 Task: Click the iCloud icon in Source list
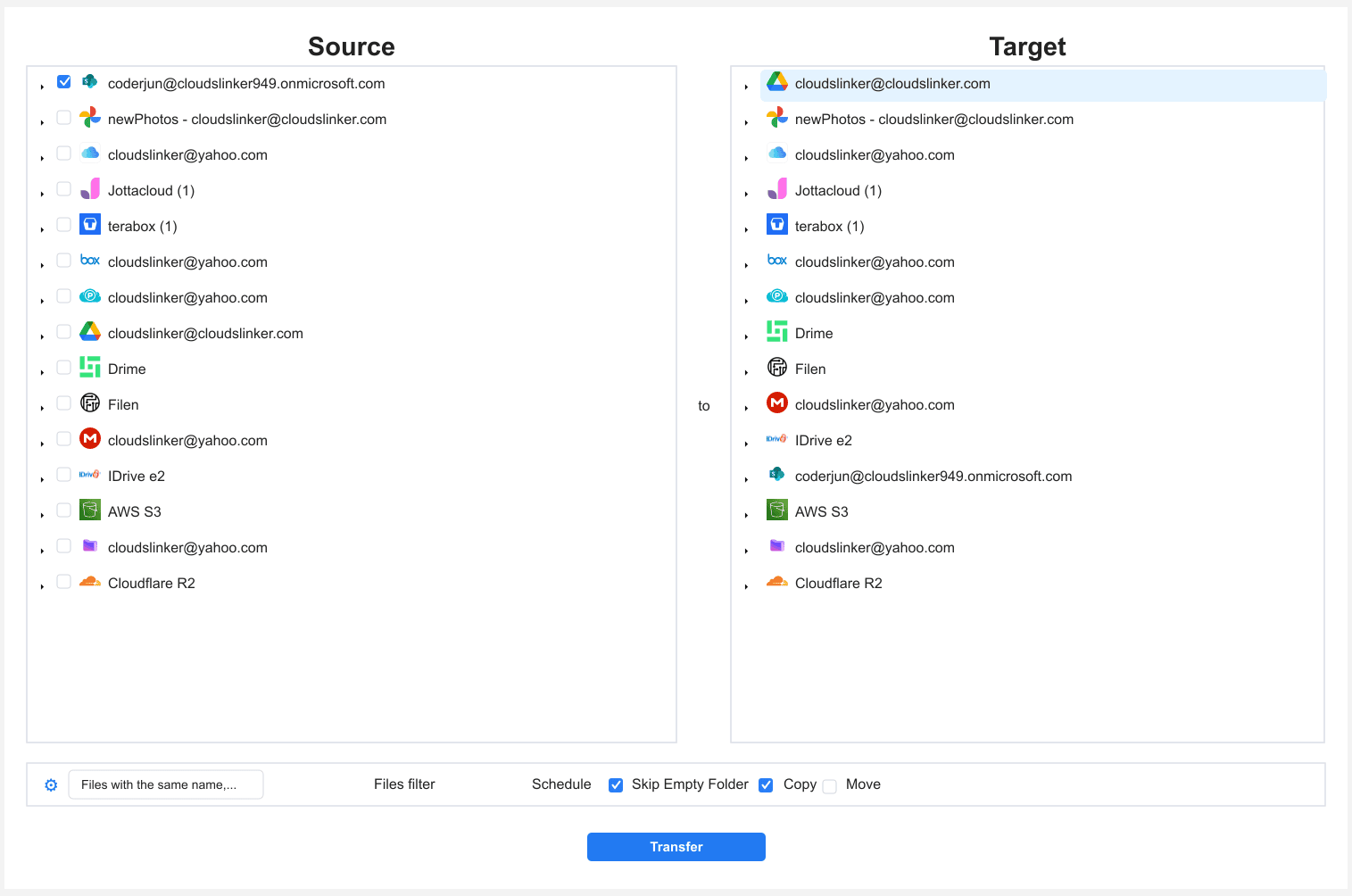[x=90, y=153]
